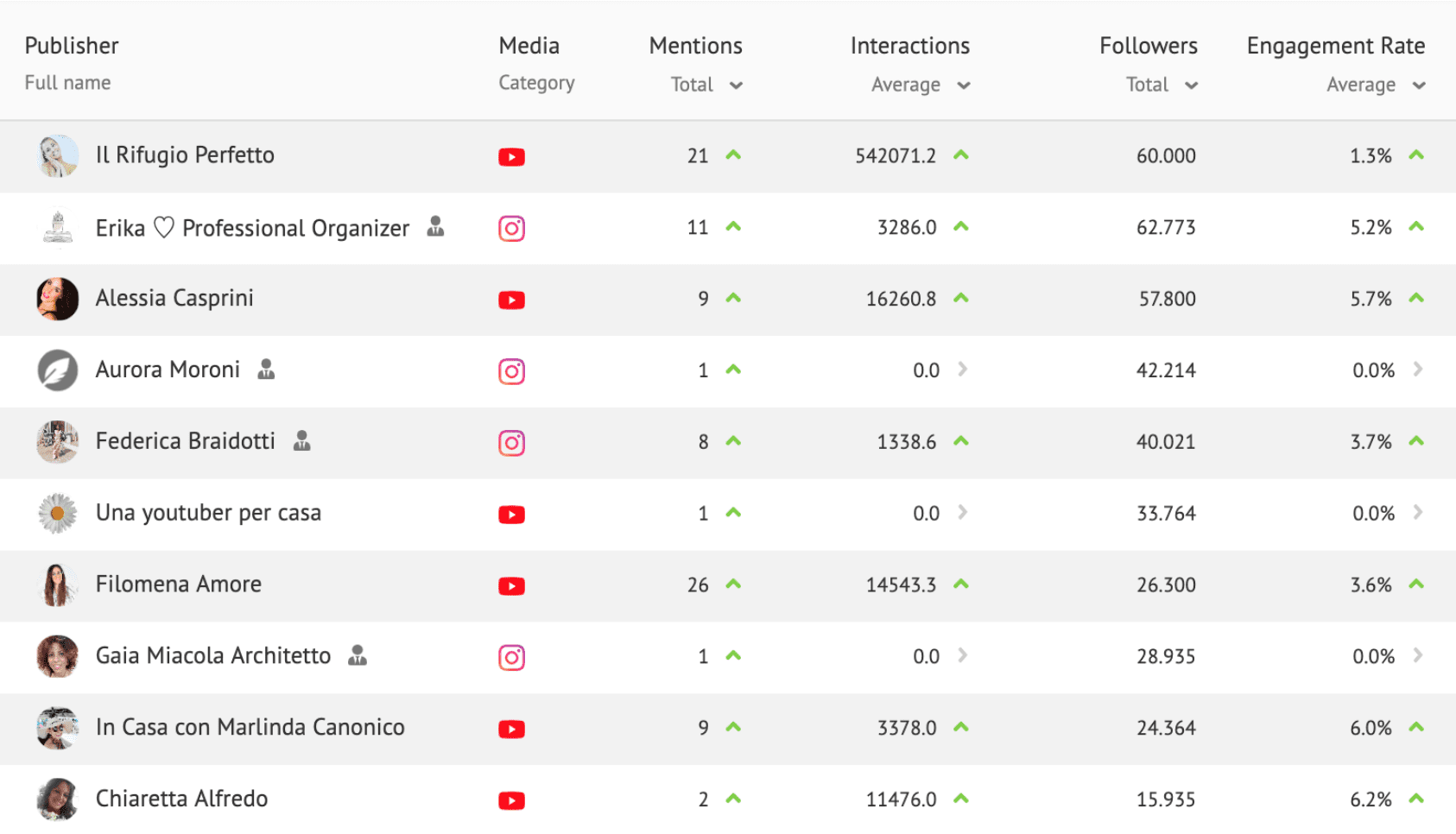The width and height of the screenshot is (1456, 834).
Task: Click the Publisher column header
Action: 72,46
